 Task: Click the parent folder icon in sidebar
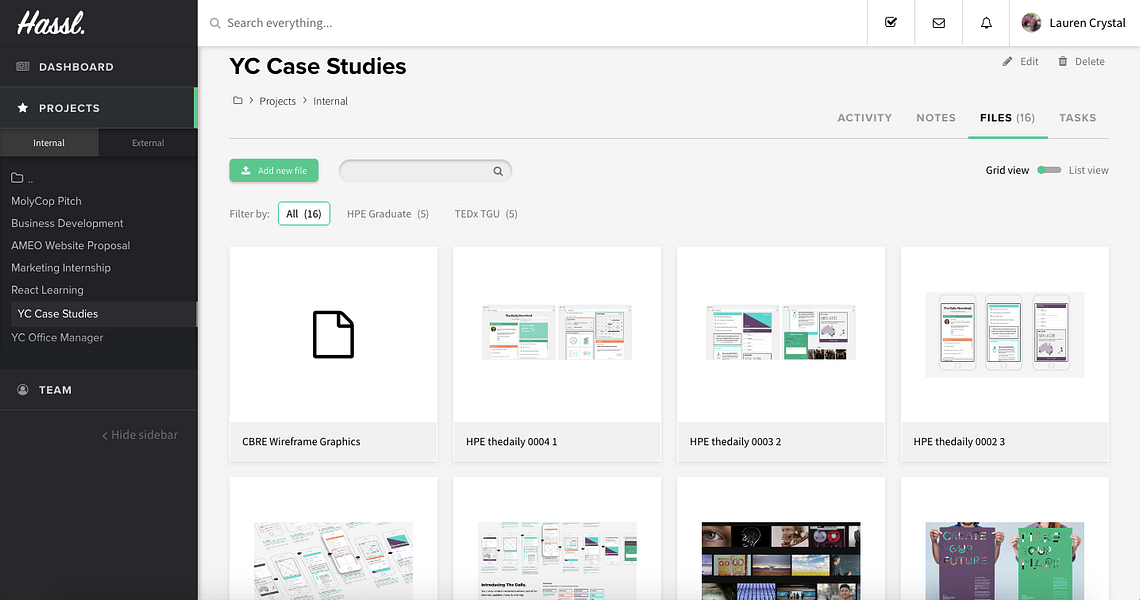click(17, 177)
